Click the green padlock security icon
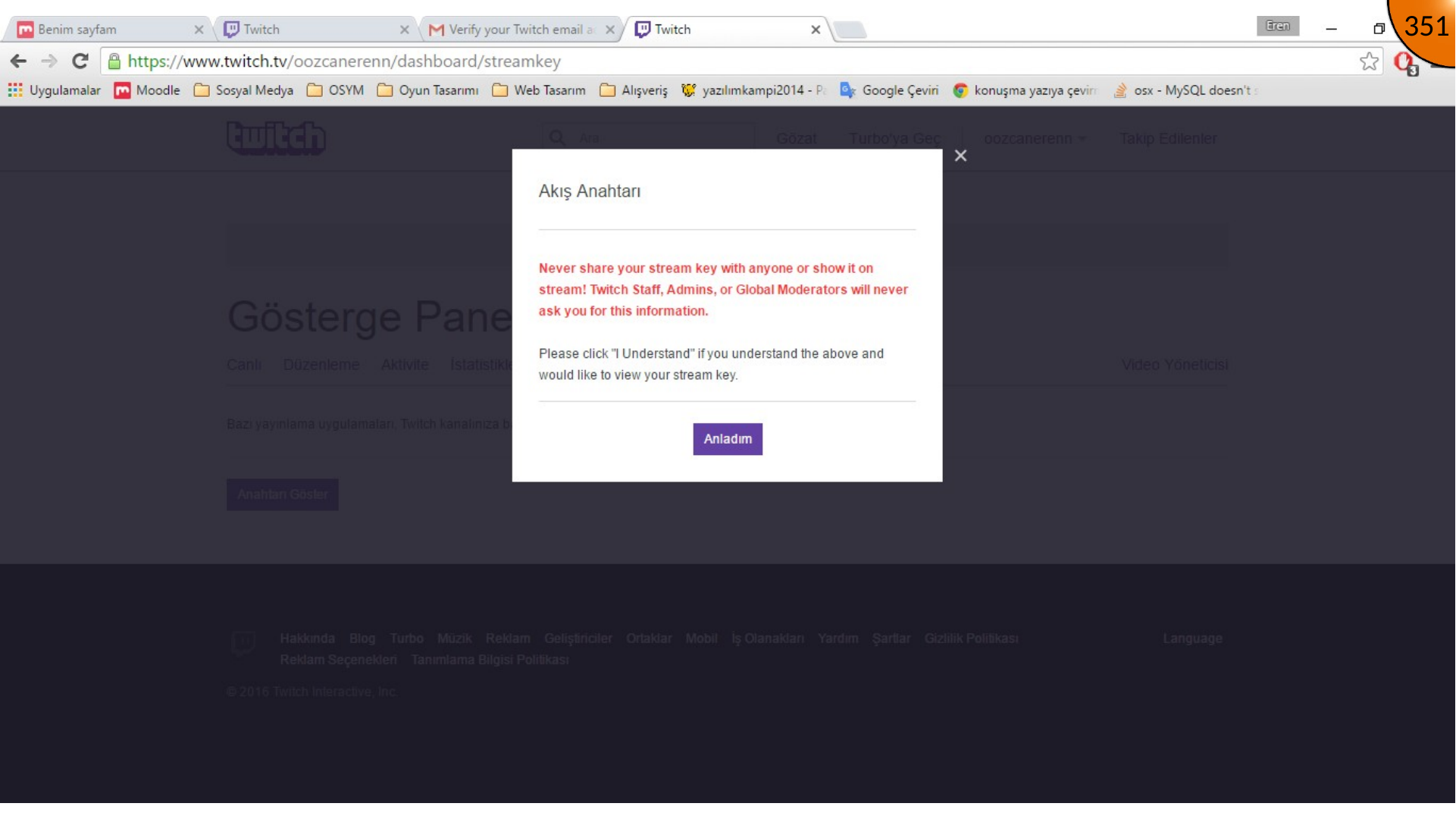The width and height of the screenshot is (1456, 819). coord(114,61)
